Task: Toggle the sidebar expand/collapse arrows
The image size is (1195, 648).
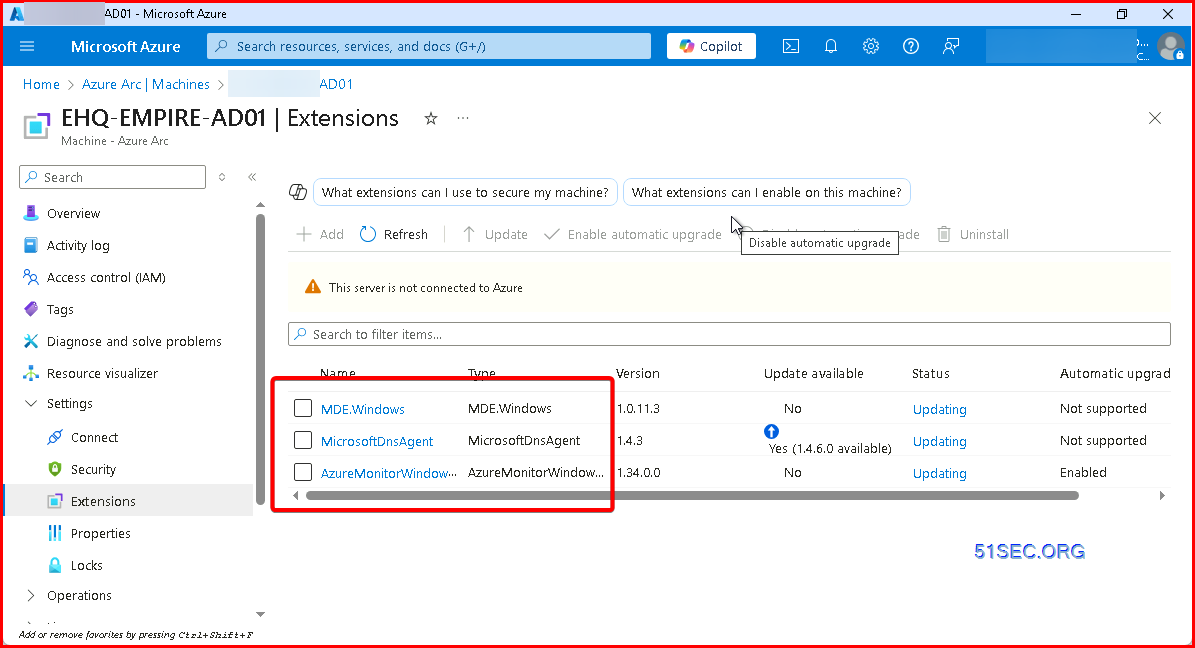Action: 222,177
